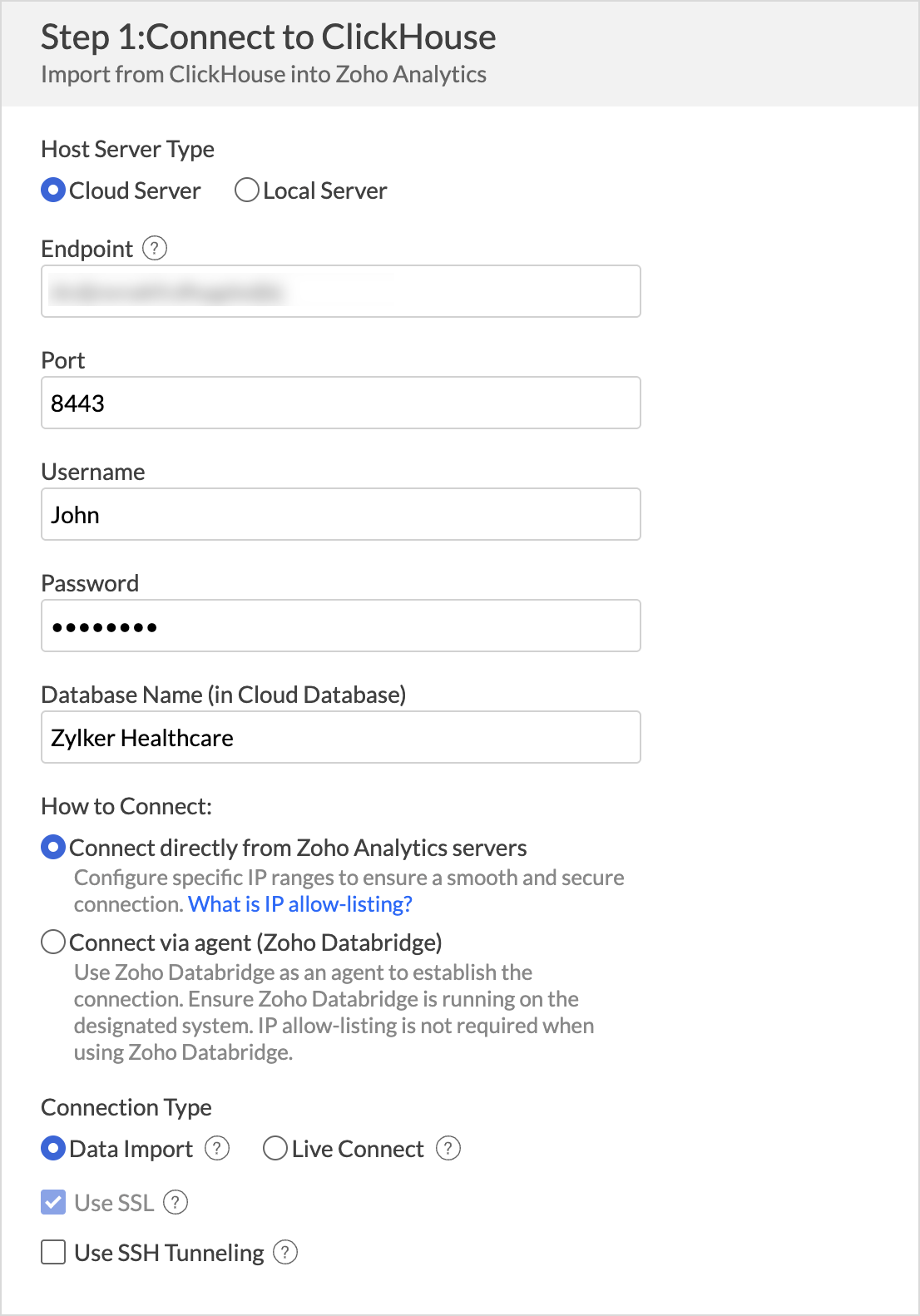Open the Endpoint help tooltip icon
The height and width of the screenshot is (1316, 920).
pos(155,248)
